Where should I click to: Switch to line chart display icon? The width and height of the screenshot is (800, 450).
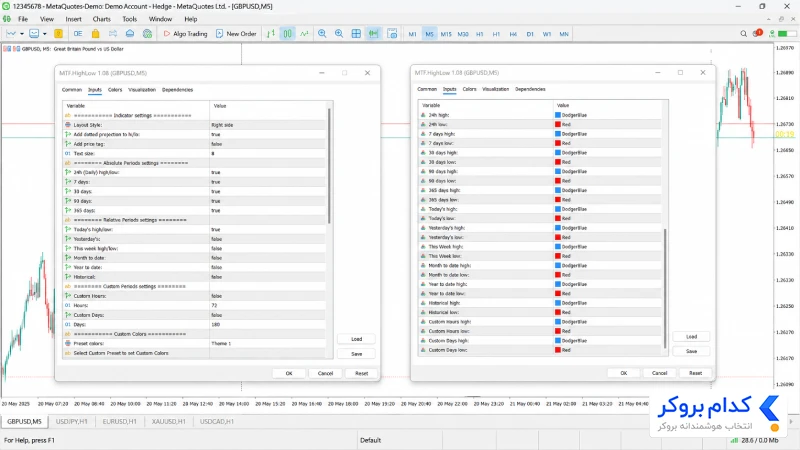(305, 34)
